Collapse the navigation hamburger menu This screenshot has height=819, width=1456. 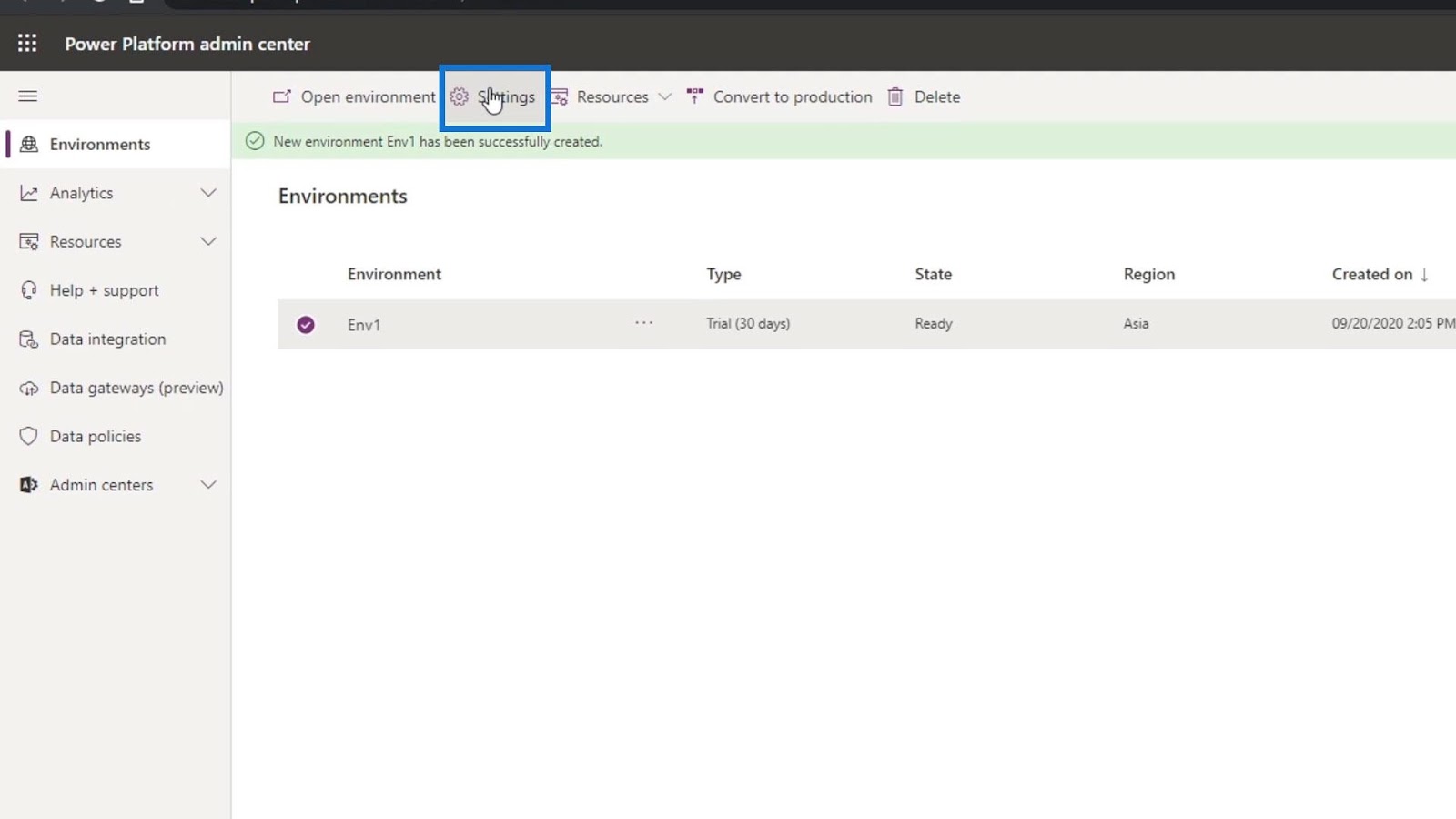(28, 96)
